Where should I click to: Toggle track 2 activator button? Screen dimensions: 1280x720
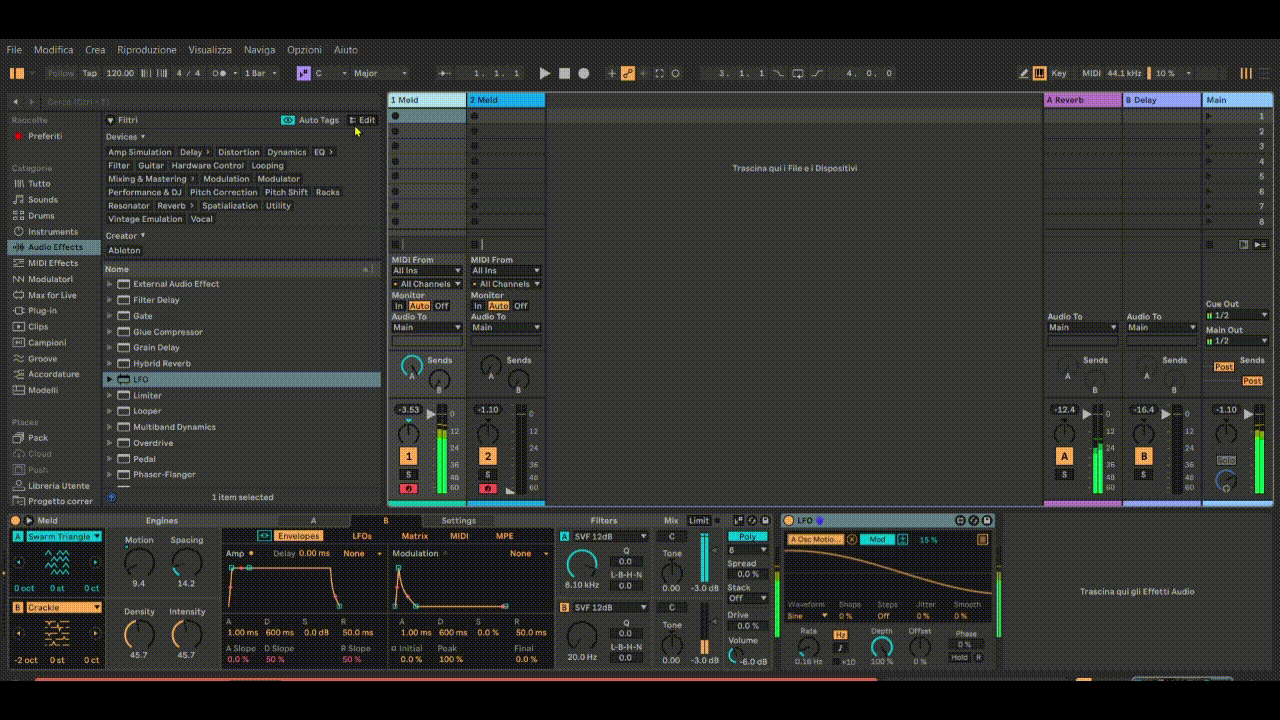(488, 456)
